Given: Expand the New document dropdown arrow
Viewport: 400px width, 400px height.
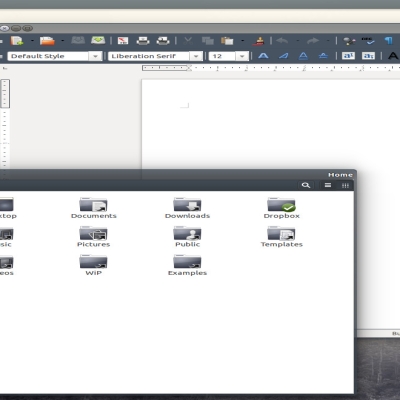Looking at the screenshot, I should 32,41.
